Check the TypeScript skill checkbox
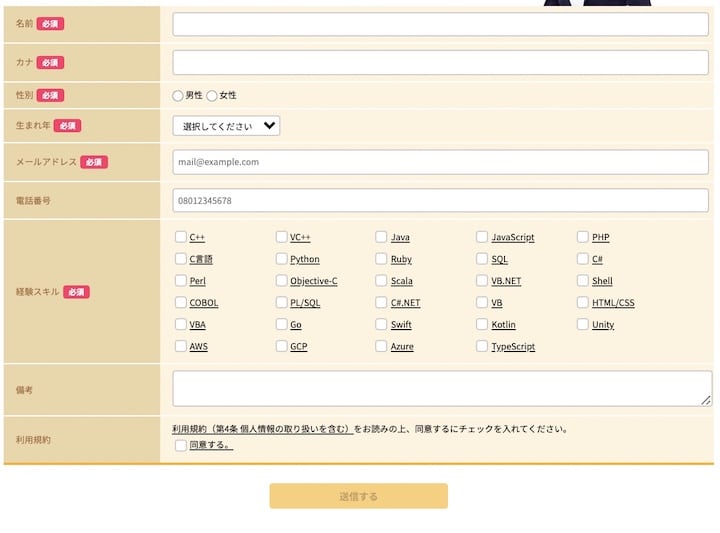720x533 pixels. [483, 346]
